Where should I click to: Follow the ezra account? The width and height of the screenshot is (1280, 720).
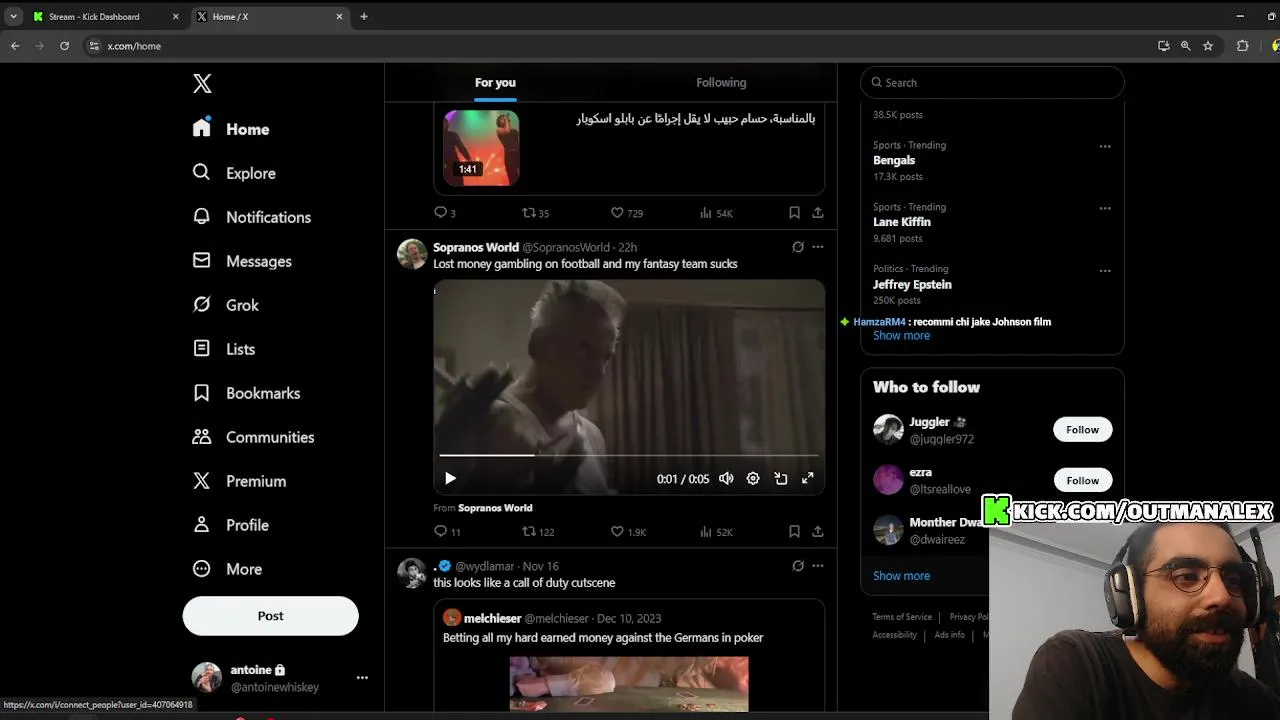(1082, 481)
